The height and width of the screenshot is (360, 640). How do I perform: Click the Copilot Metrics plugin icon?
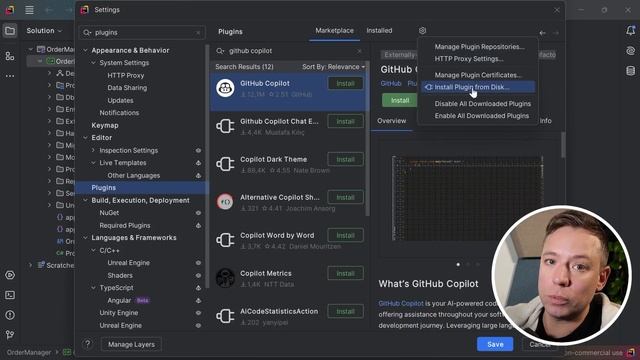(x=225, y=278)
